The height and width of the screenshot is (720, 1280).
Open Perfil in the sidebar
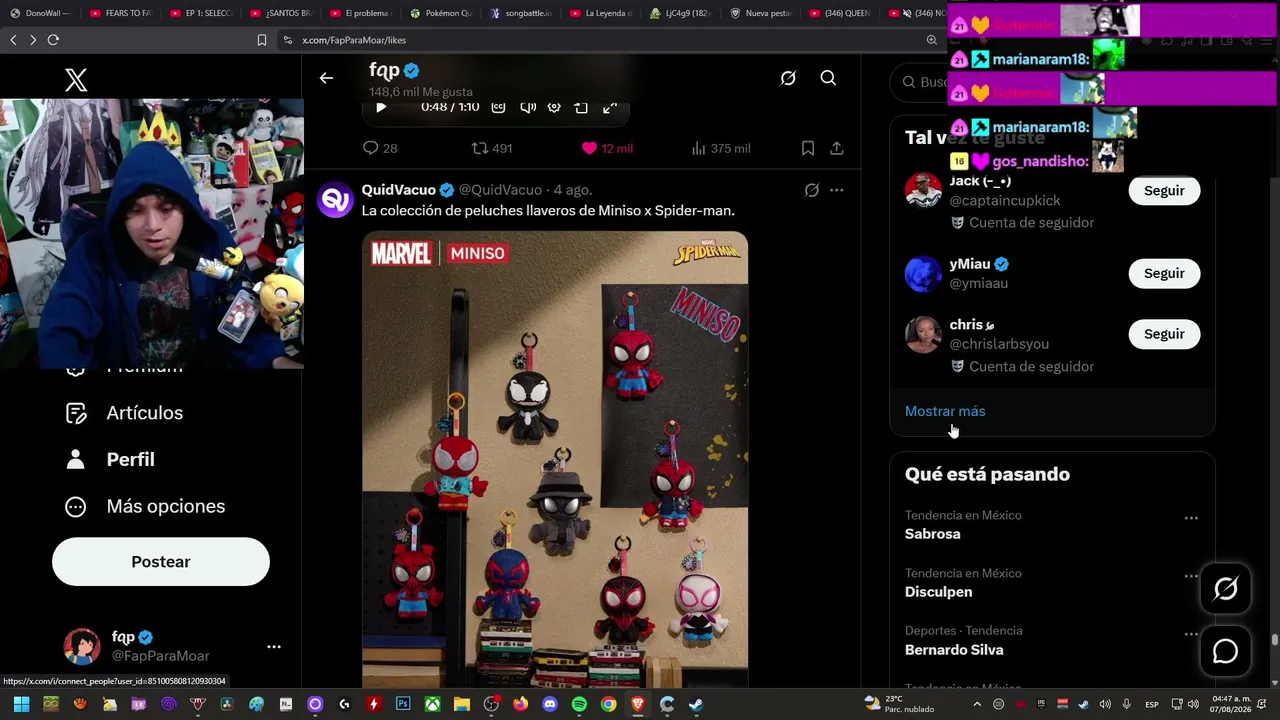(111, 460)
